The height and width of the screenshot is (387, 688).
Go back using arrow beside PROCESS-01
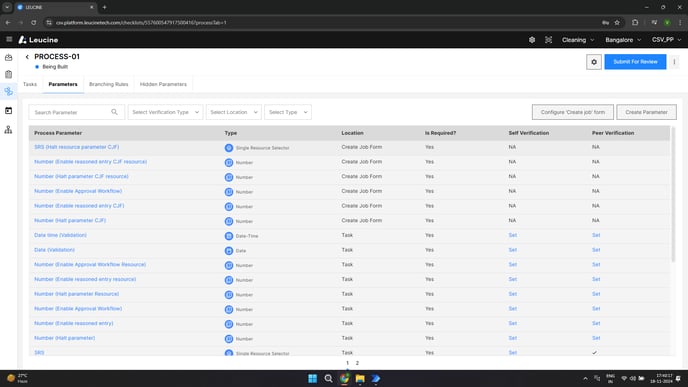click(x=27, y=57)
